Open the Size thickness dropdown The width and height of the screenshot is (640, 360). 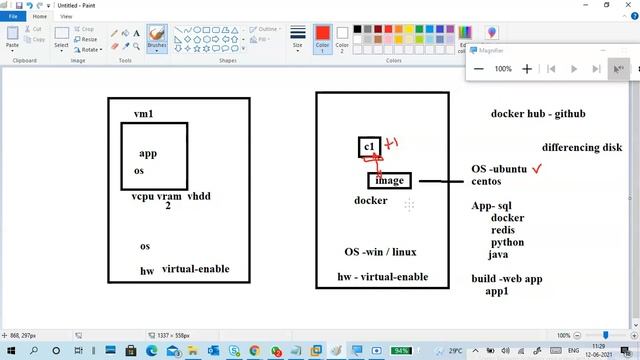pyautogui.click(x=298, y=39)
